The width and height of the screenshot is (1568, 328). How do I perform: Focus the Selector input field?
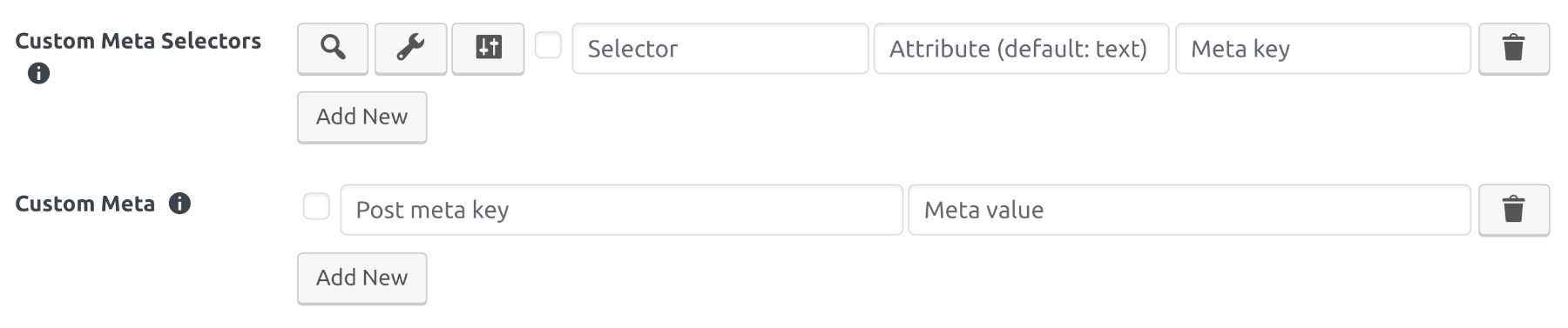pos(720,49)
